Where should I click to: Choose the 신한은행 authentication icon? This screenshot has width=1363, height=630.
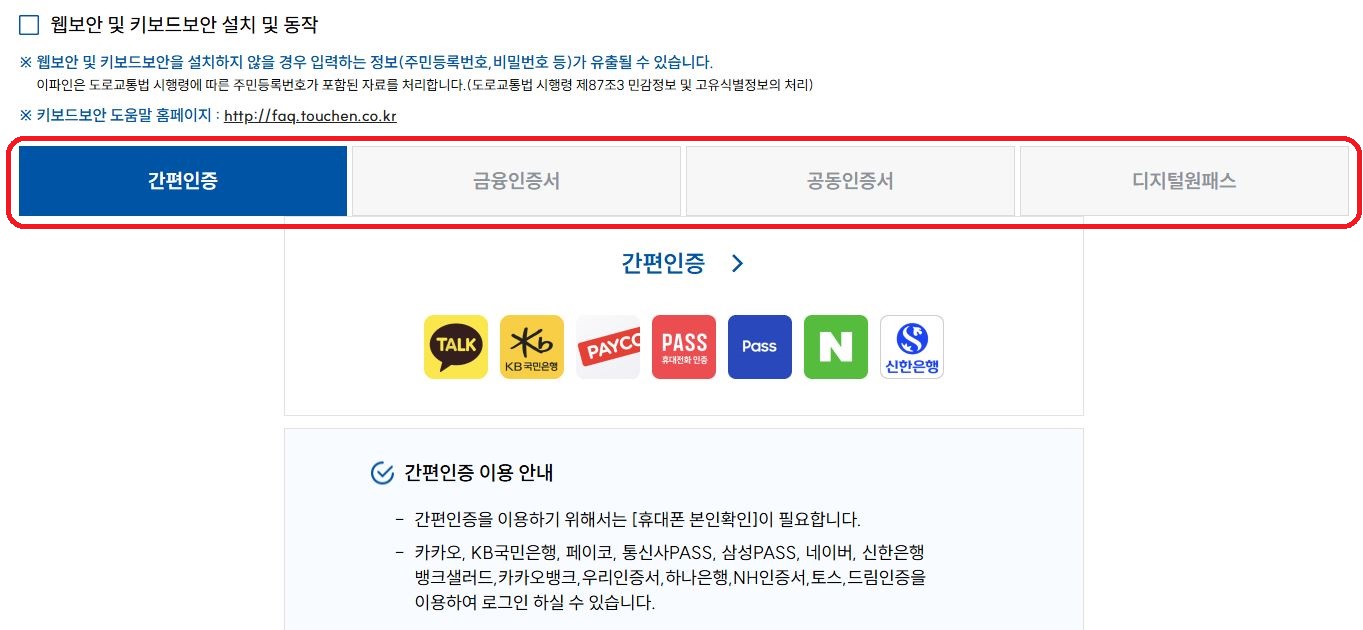pyautogui.click(x=912, y=347)
